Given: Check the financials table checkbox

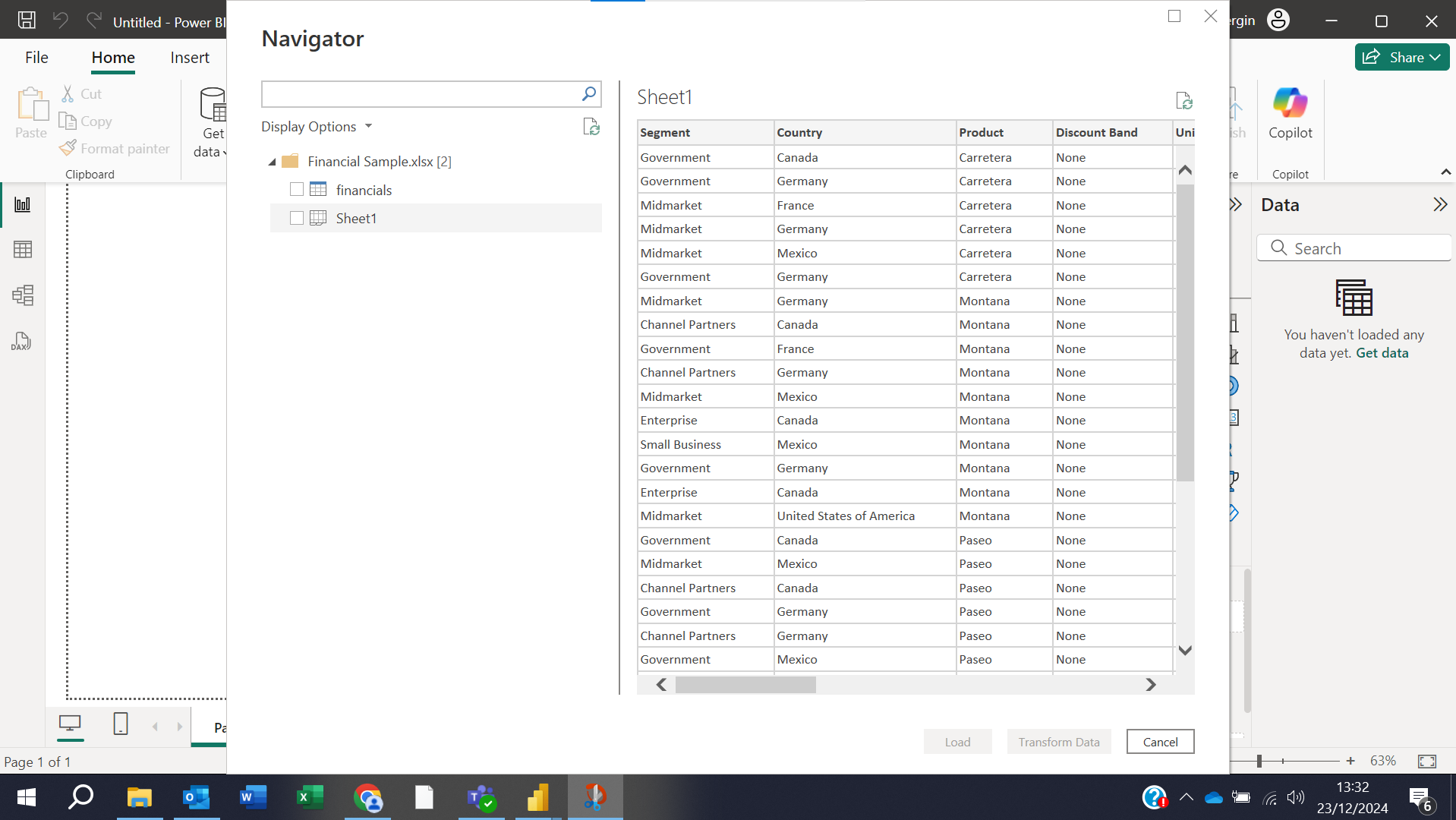Looking at the screenshot, I should 297,189.
